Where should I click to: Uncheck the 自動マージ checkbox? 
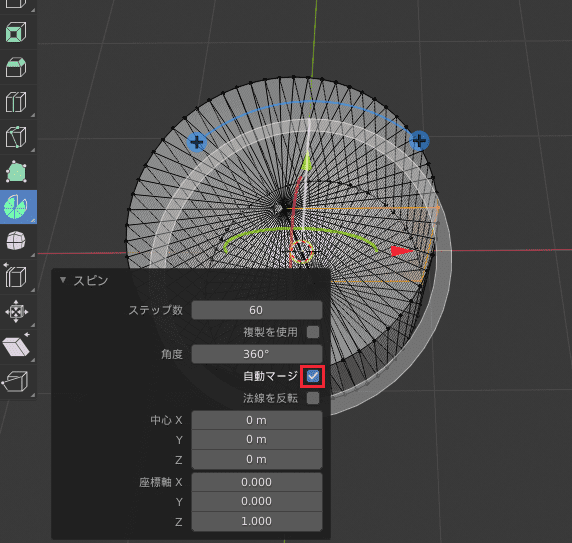click(313, 376)
